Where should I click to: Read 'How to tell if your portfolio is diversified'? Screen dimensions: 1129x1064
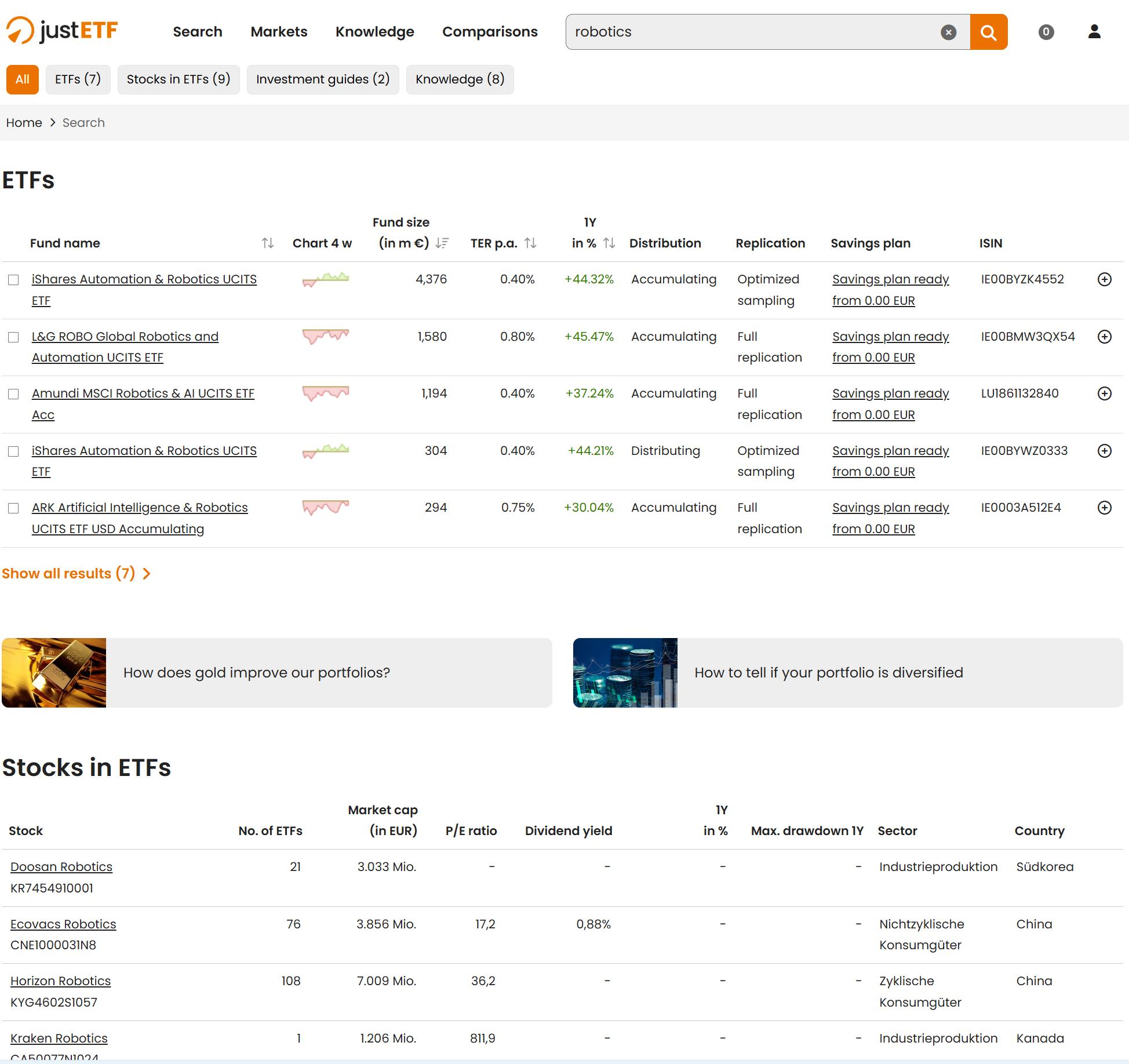pyautogui.click(x=829, y=673)
